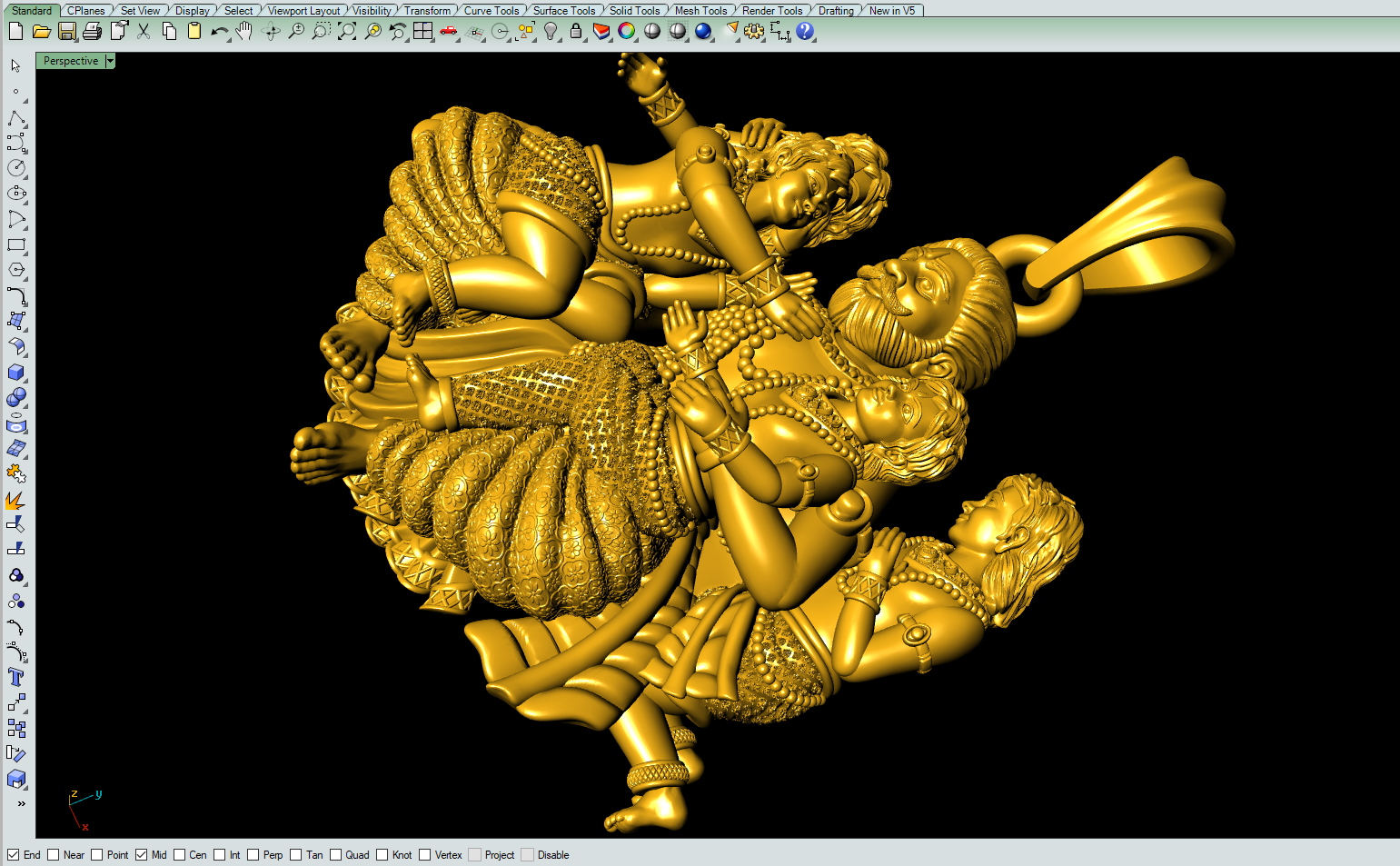The width and height of the screenshot is (1400, 866).
Task: Enable the Point object snap
Action: click(x=97, y=855)
